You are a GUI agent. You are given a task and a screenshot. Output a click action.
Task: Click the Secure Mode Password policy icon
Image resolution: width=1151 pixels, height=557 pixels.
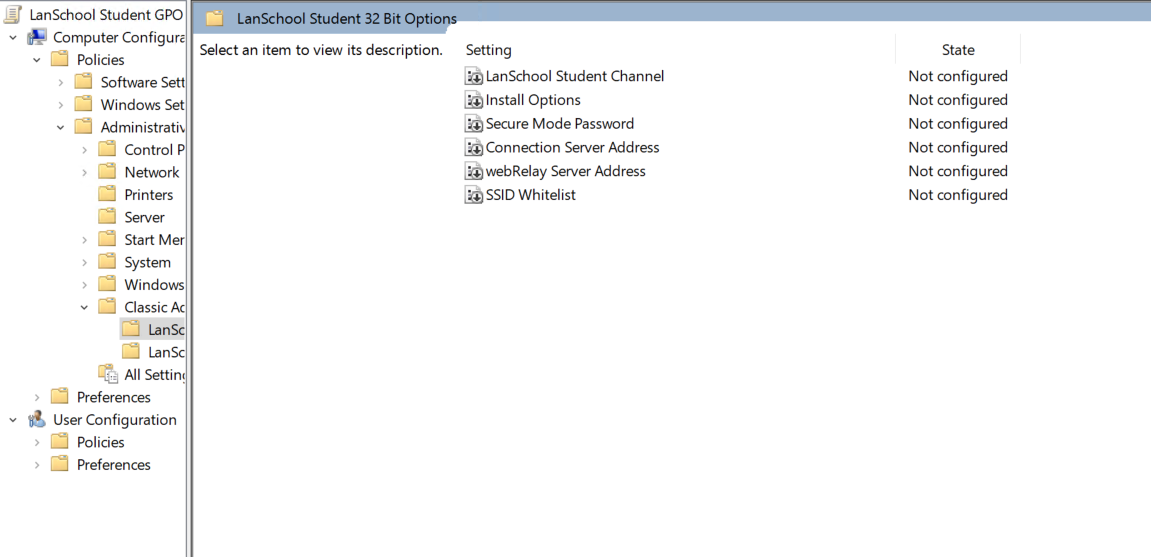[x=473, y=124]
